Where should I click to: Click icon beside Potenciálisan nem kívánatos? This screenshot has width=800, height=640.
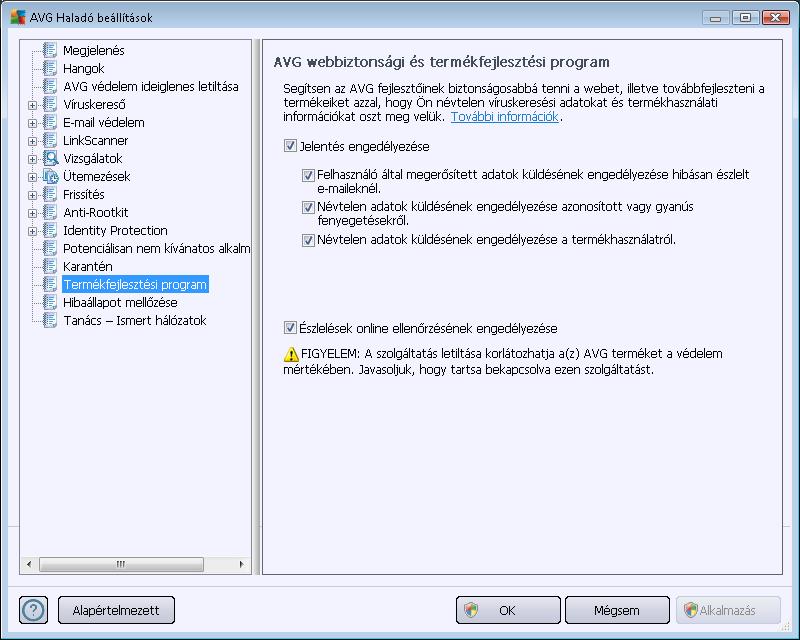(50, 248)
